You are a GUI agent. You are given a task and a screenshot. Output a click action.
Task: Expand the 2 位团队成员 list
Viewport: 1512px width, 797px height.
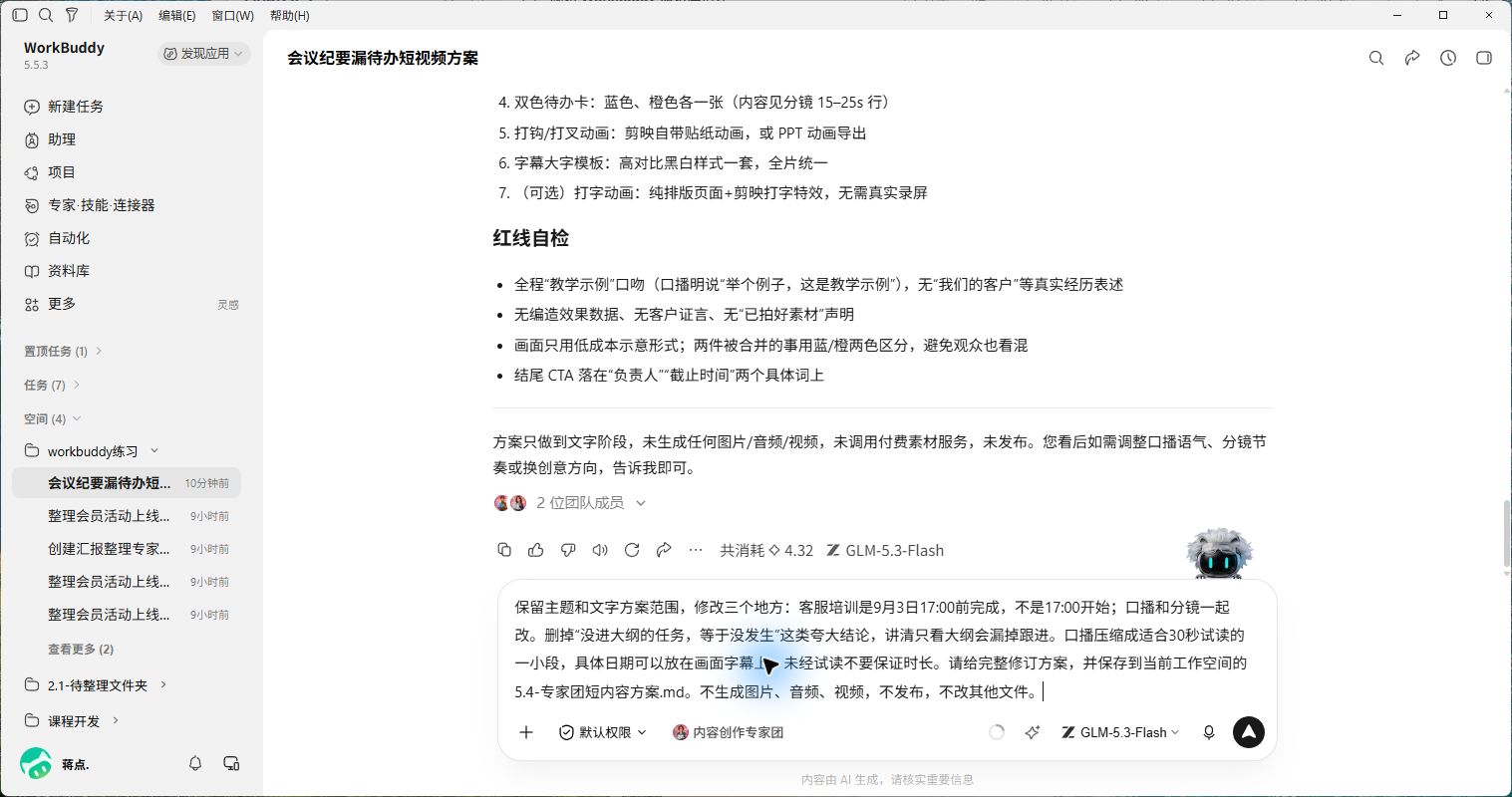point(570,503)
